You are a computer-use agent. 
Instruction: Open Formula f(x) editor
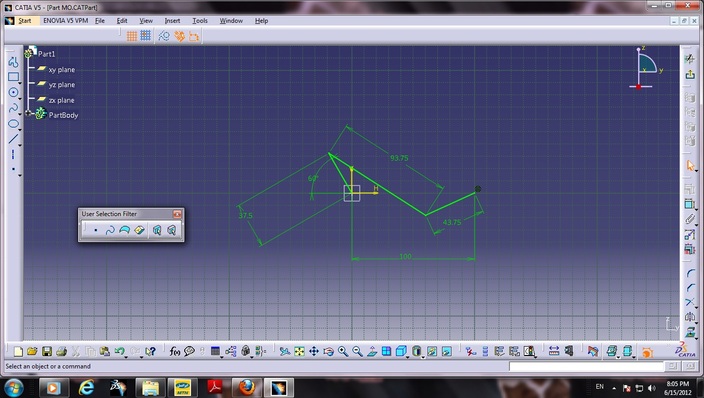click(x=175, y=351)
